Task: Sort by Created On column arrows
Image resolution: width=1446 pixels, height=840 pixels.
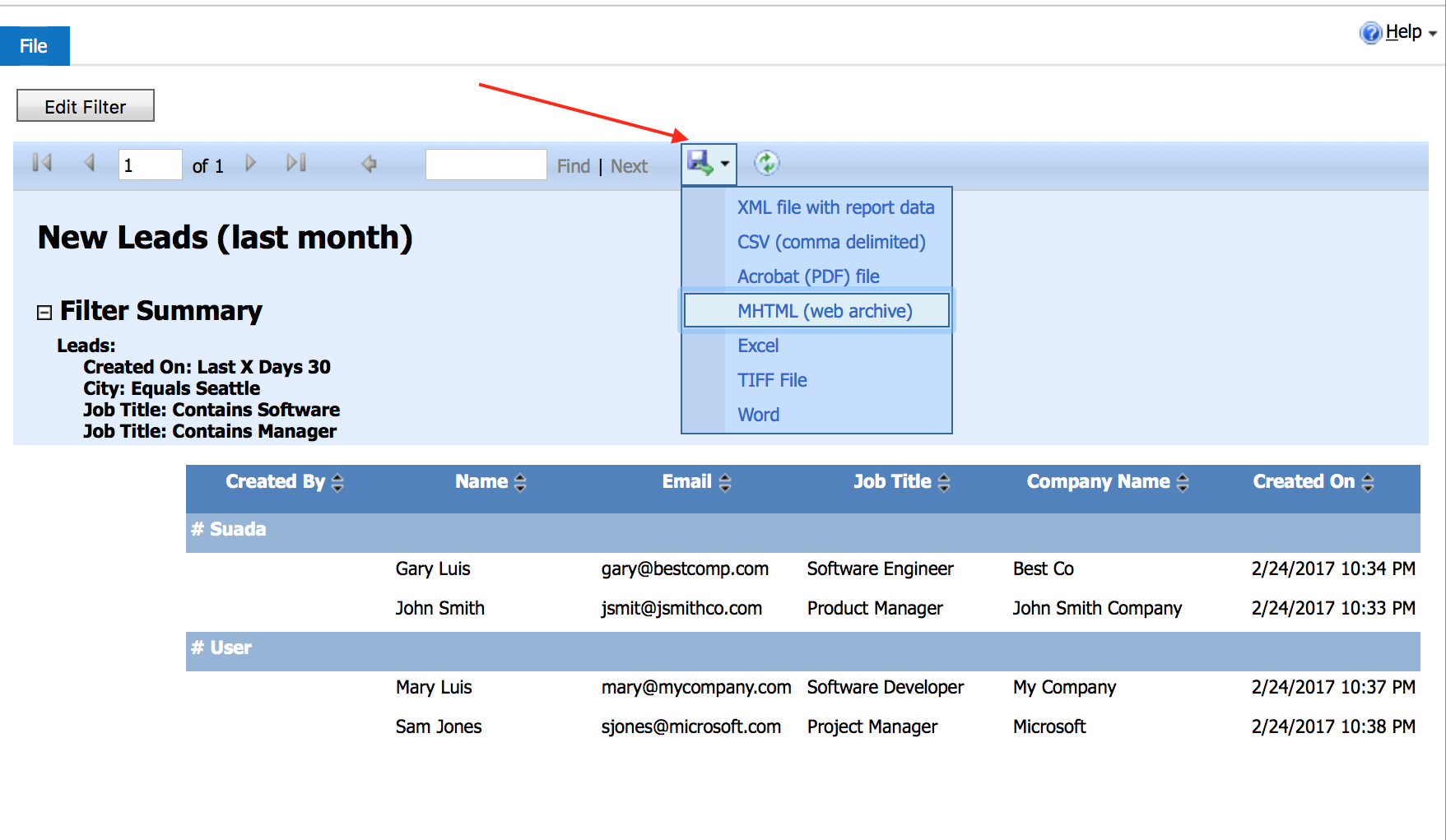Action: [1368, 483]
